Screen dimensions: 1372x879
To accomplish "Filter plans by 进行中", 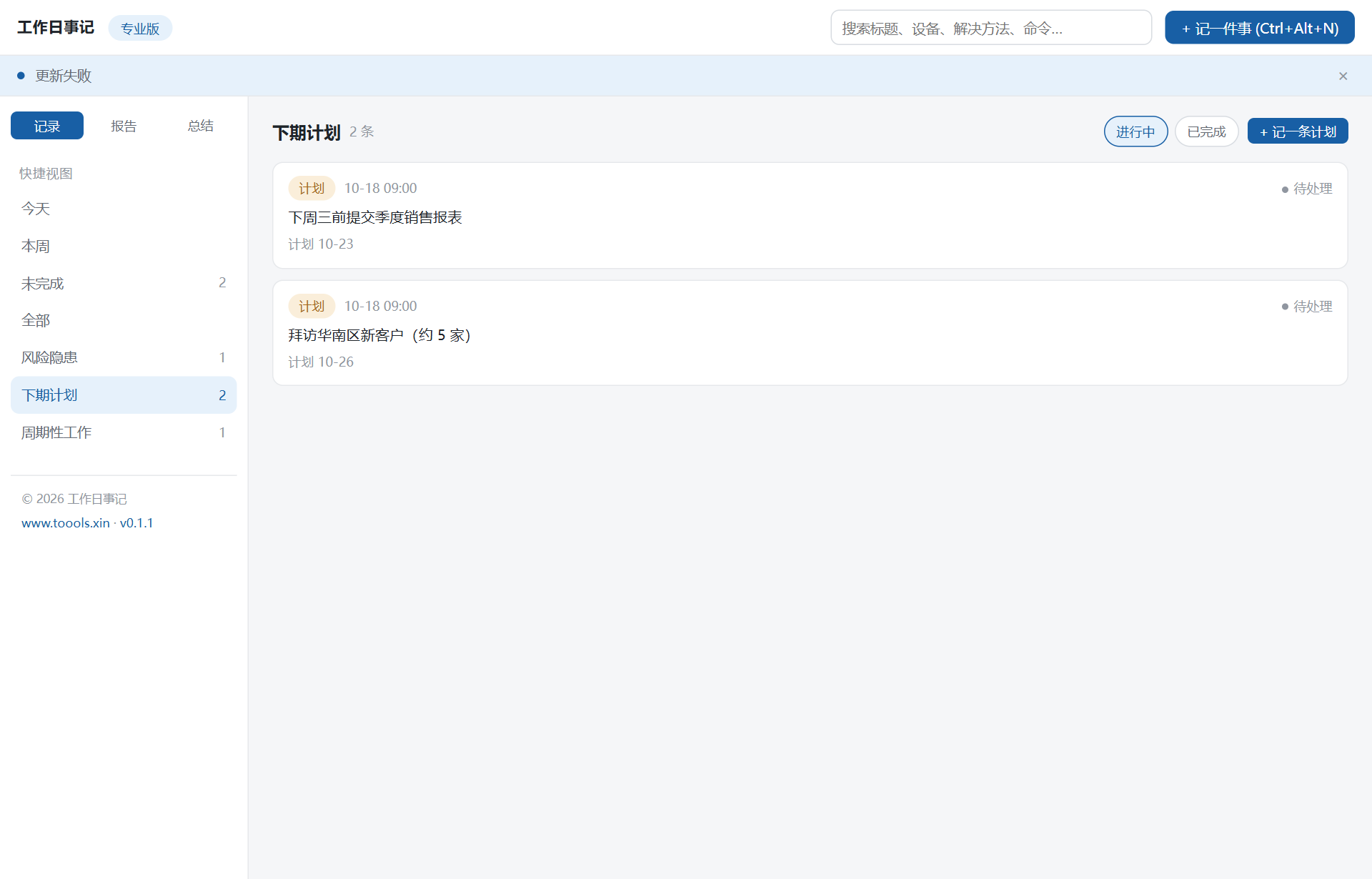I will [1135, 131].
